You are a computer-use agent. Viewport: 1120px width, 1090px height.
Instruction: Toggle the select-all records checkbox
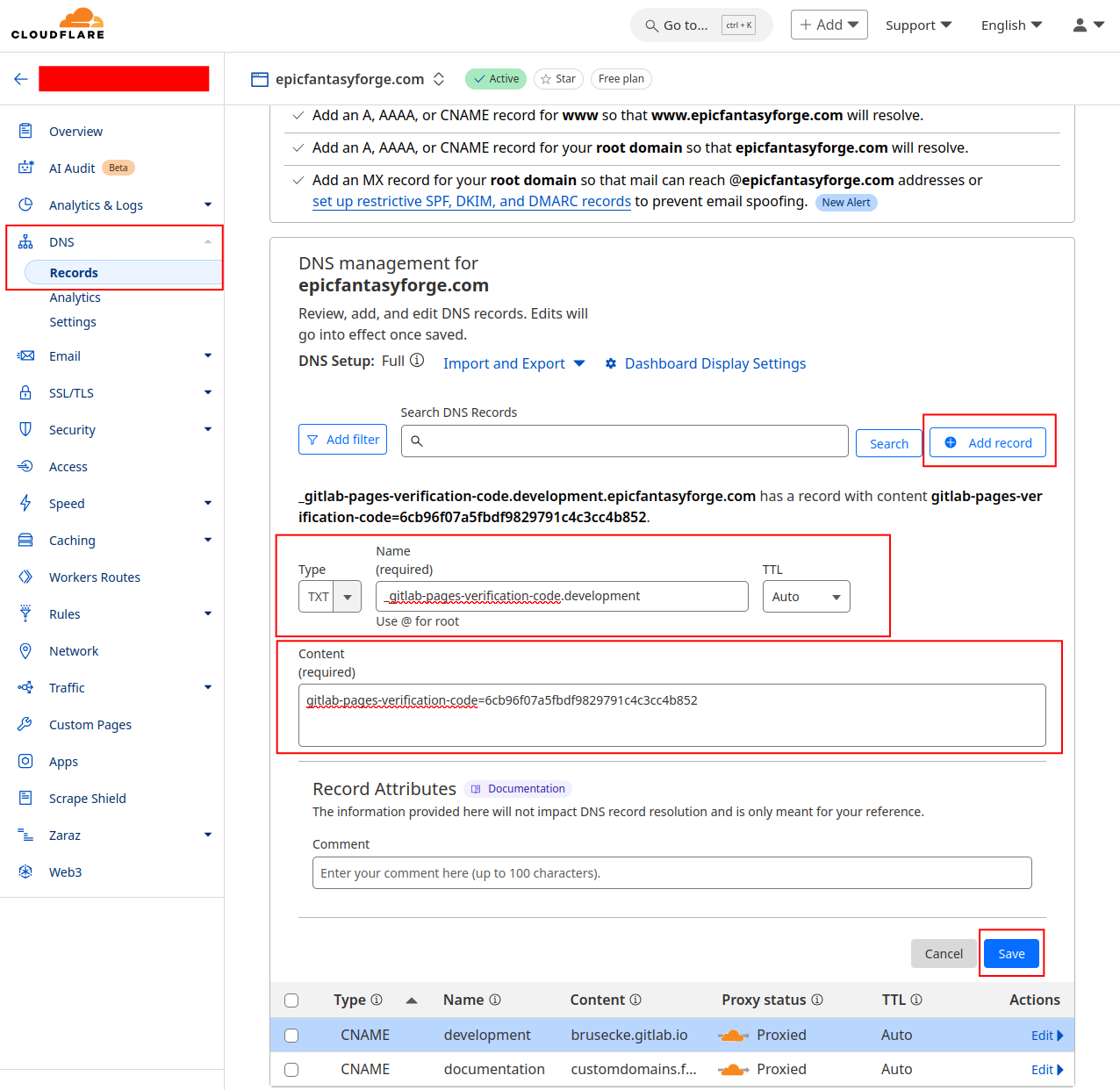(291, 1000)
